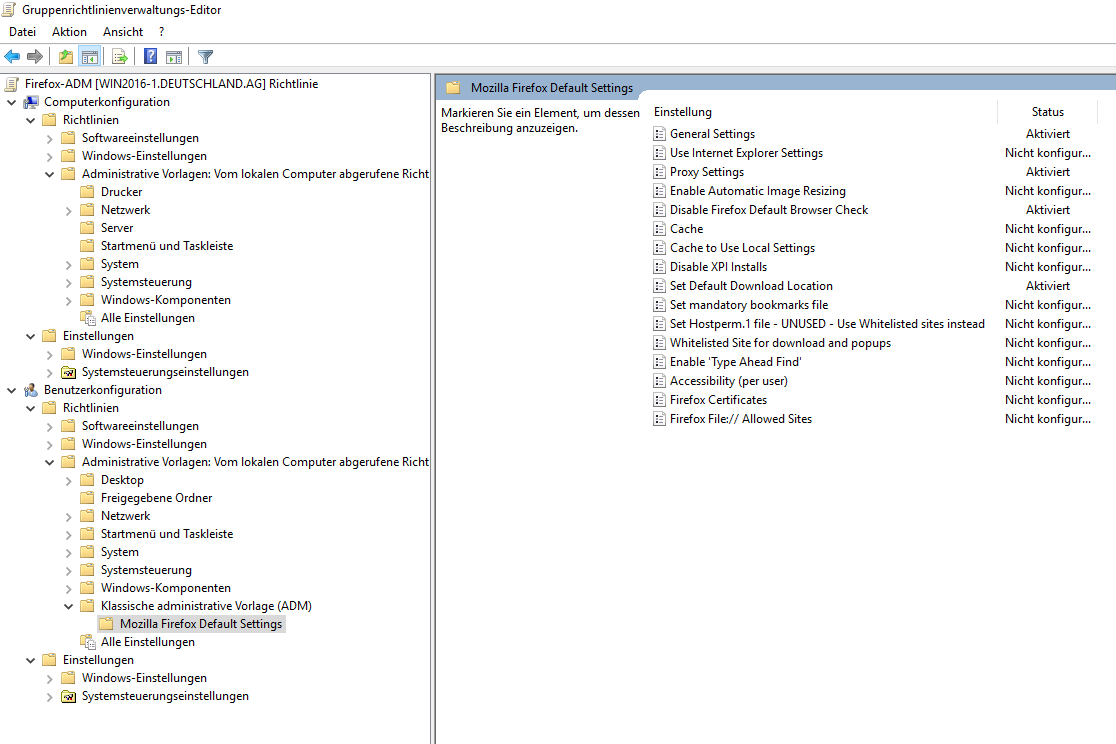
Task: Click the Export list toolbar icon
Action: (120, 56)
